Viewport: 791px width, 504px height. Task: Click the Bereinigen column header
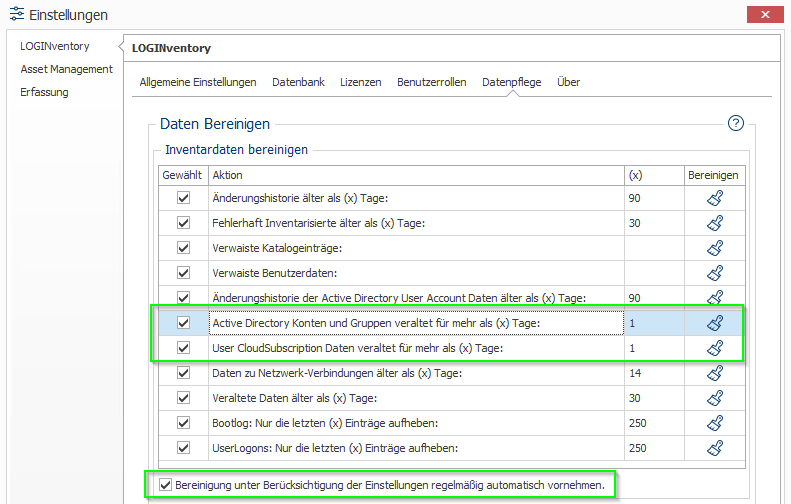point(714,175)
